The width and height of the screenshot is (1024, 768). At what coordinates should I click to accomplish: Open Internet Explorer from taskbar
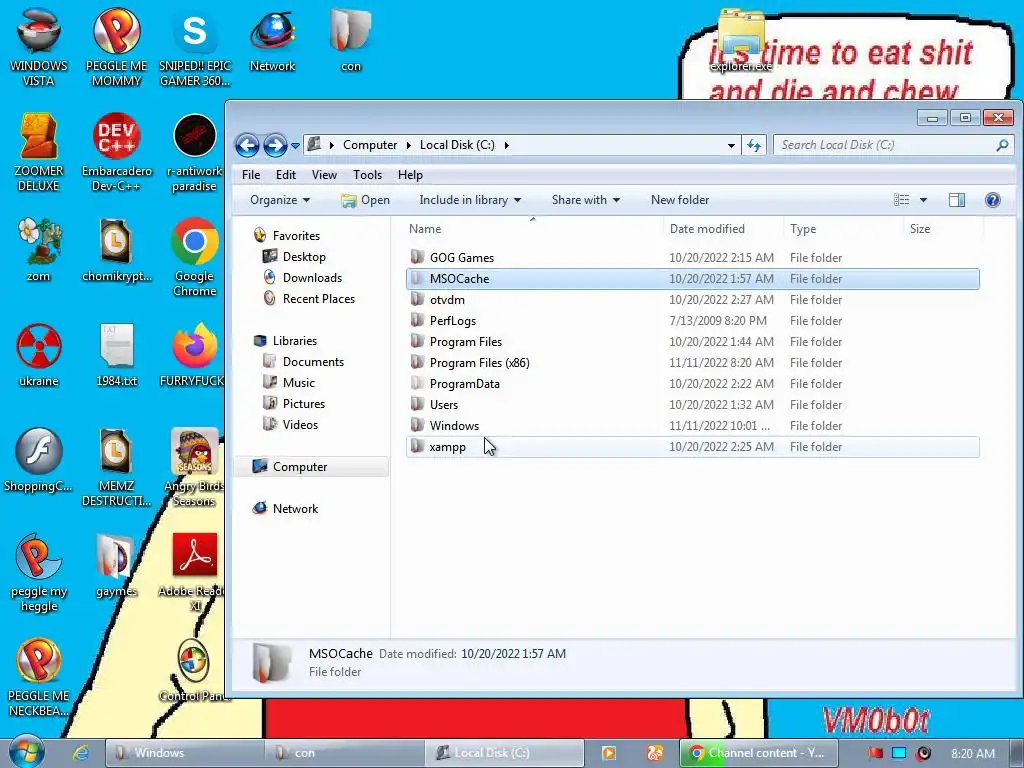point(80,753)
